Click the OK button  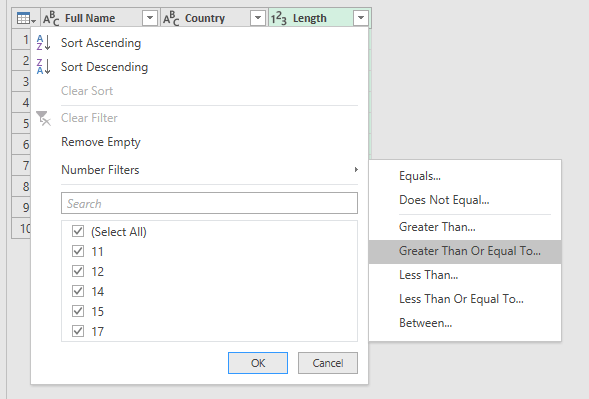click(258, 363)
